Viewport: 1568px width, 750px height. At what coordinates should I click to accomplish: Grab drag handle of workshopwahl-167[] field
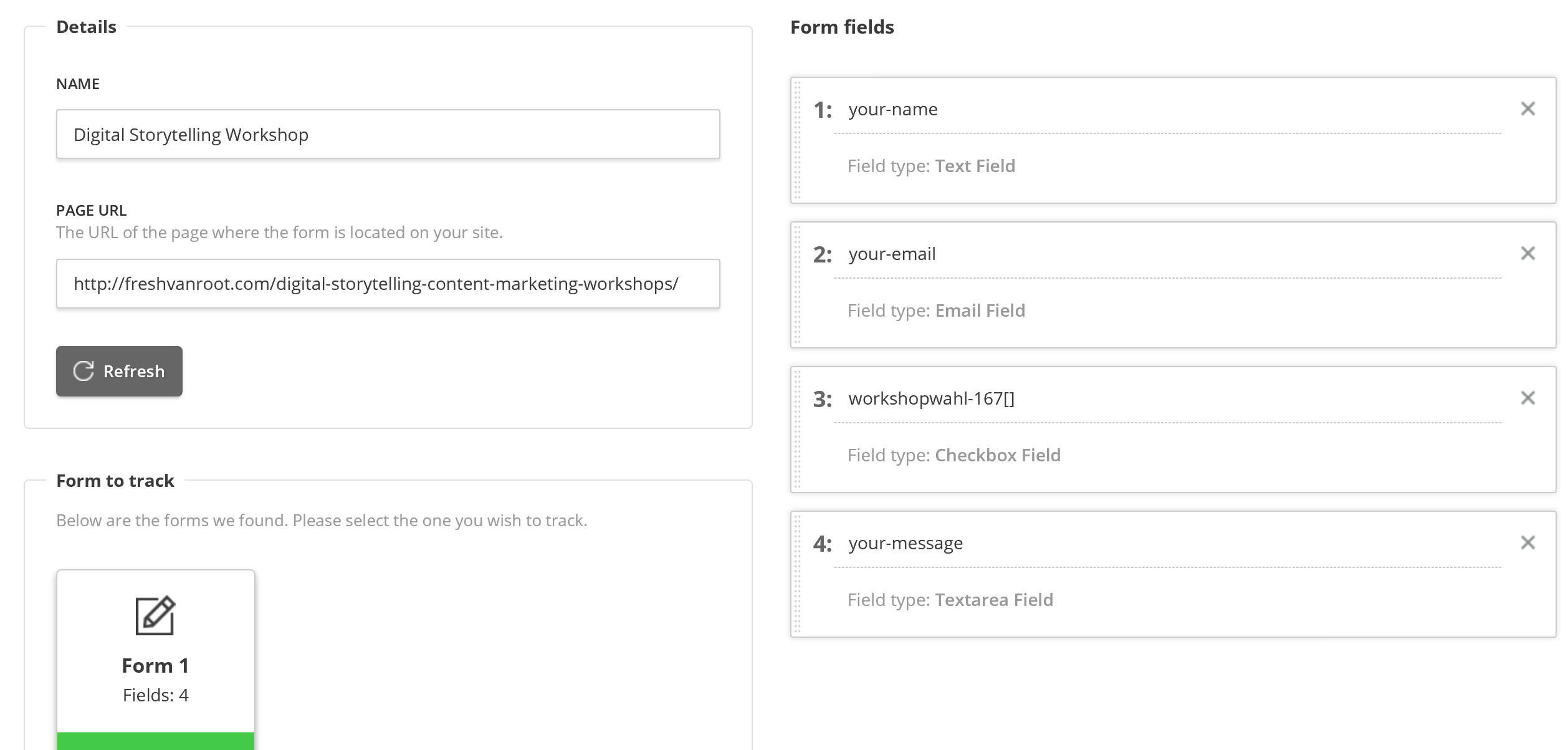(x=797, y=430)
